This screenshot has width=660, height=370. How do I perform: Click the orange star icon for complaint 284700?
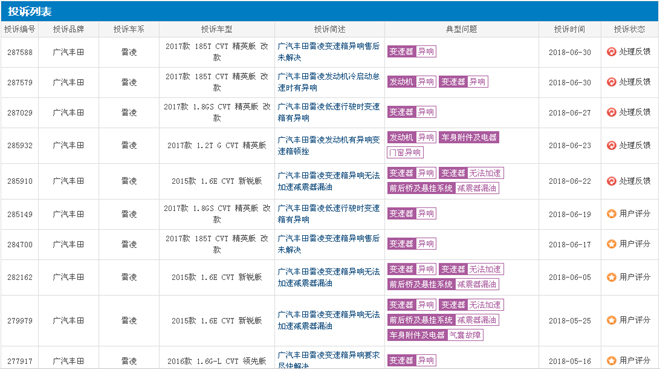point(611,244)
